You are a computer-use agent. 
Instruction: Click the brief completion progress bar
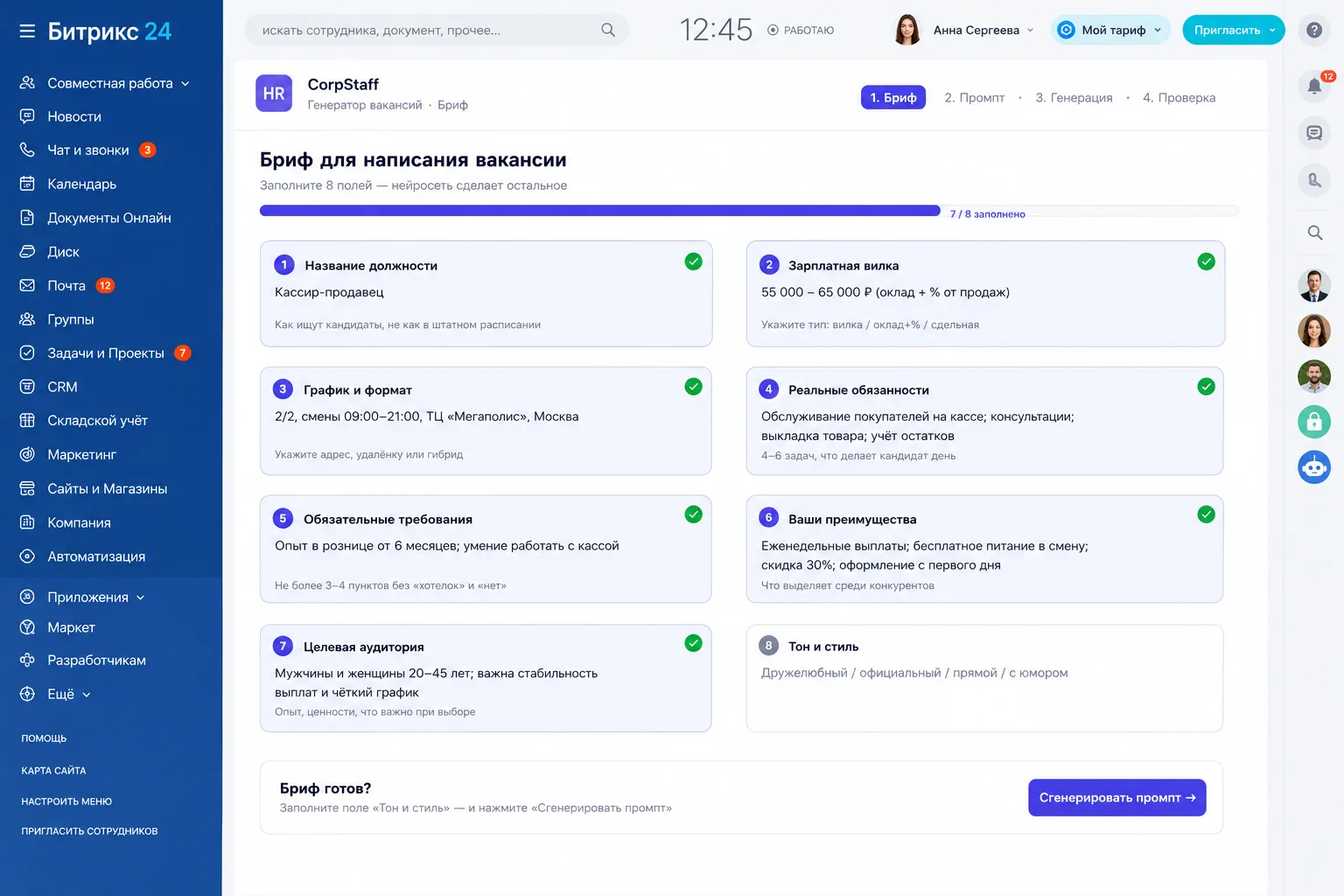point(749,211)
